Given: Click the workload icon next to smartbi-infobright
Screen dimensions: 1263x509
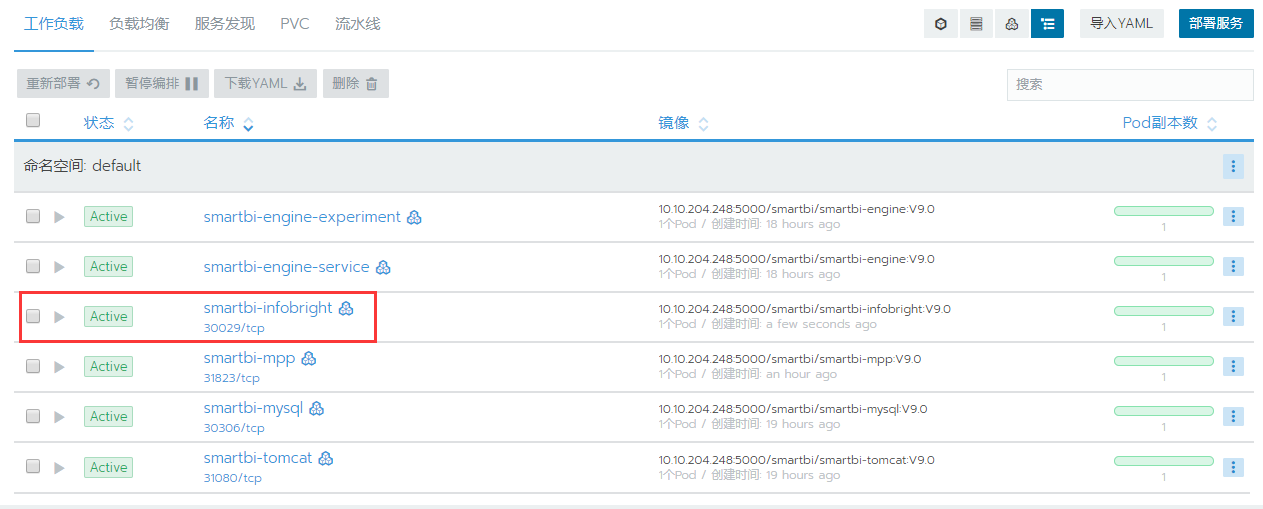Looking at the screenshot, I should tap(346, 308).
